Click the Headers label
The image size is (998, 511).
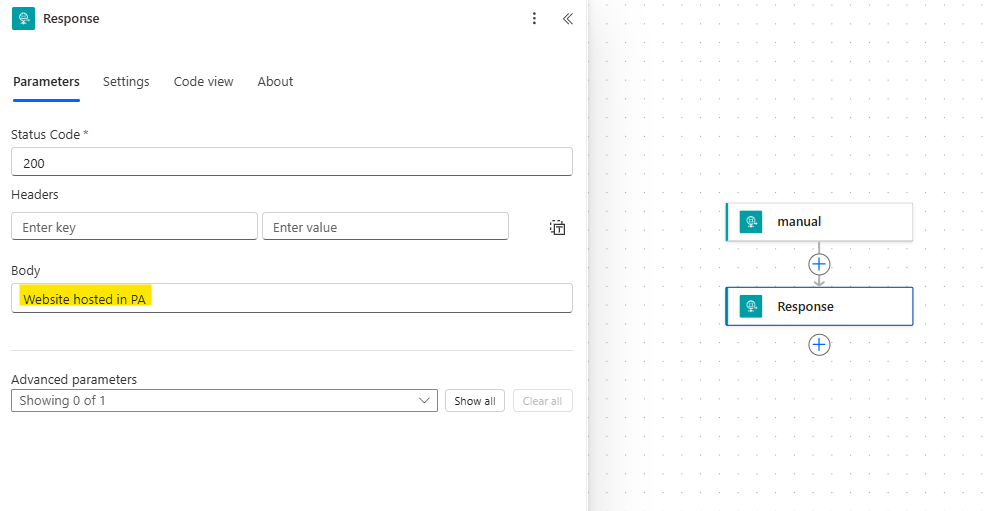(x=35, y=194)
